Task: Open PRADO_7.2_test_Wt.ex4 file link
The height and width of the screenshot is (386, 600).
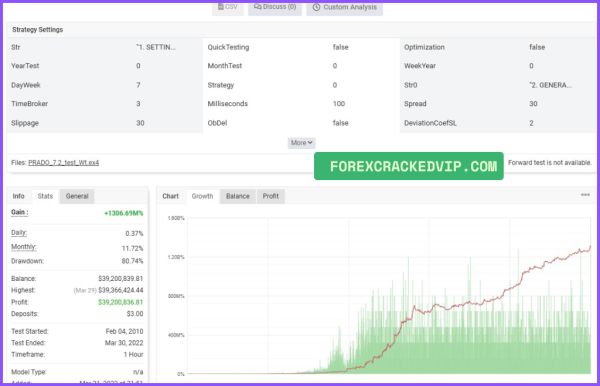Action: click(64, 163)
